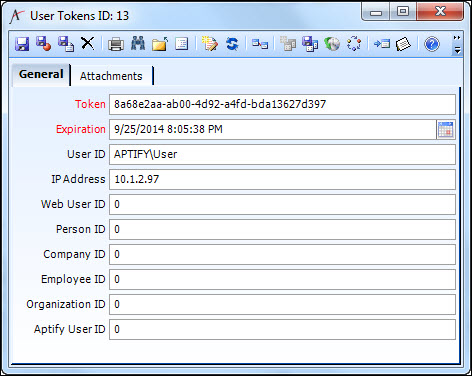Screen dimensions: 472x376
Task: Open Help with the blue question mark
Action: pyautogui.click(x=432, y=44)
